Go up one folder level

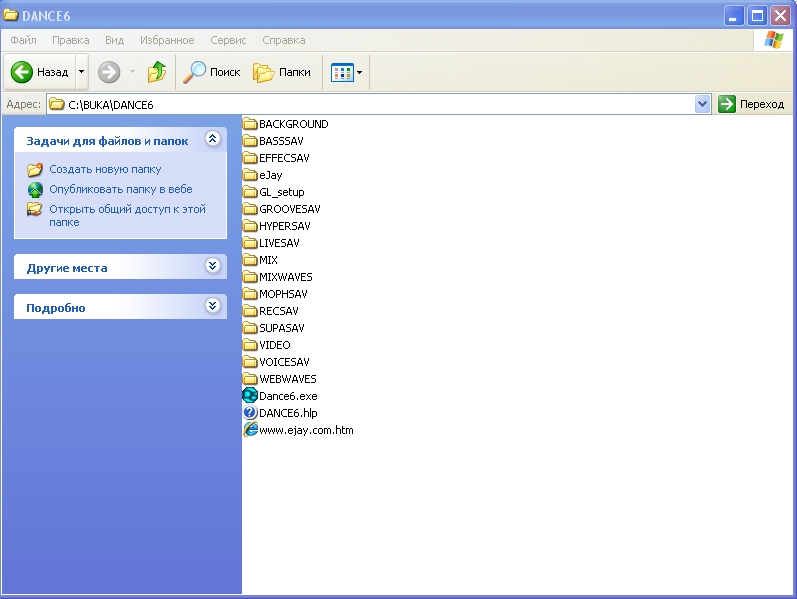tap(157, 72)
